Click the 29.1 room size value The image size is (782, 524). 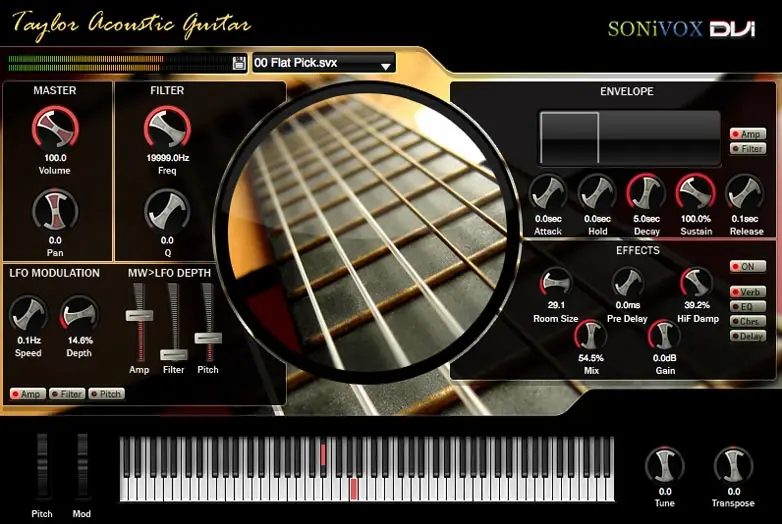[x=556, y=305]
